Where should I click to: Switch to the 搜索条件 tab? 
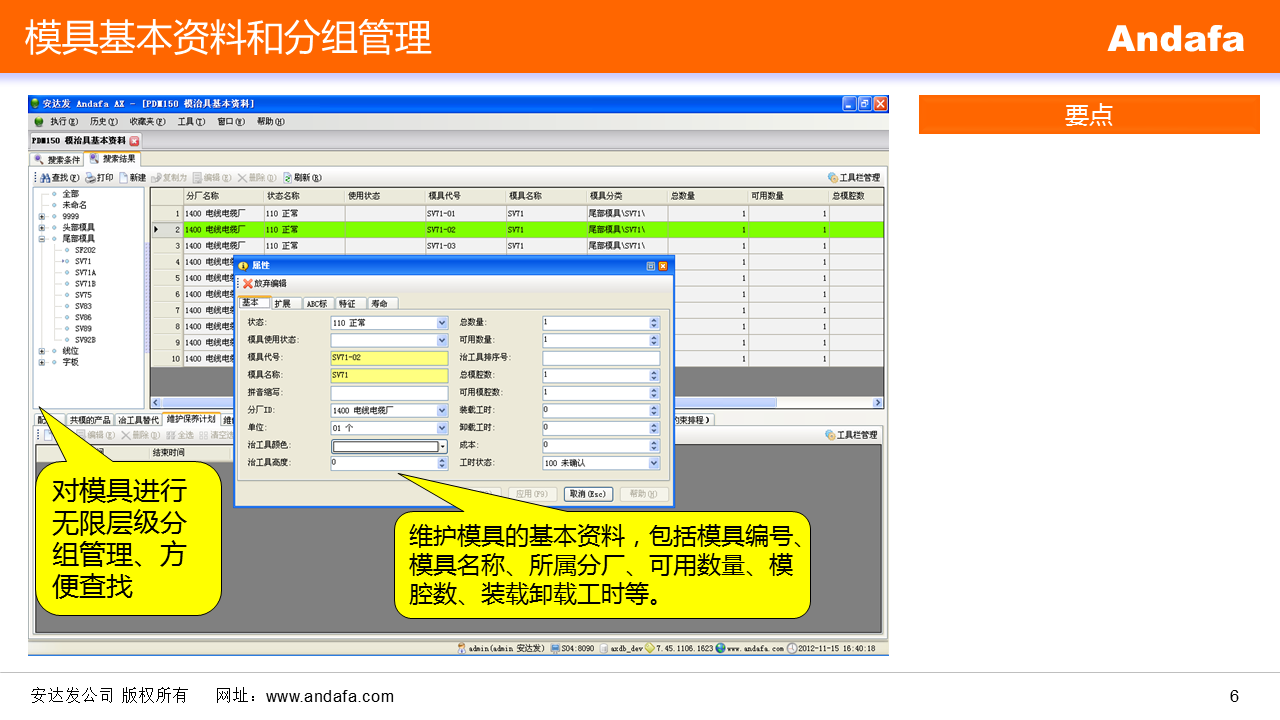click(x=58, y=159)
